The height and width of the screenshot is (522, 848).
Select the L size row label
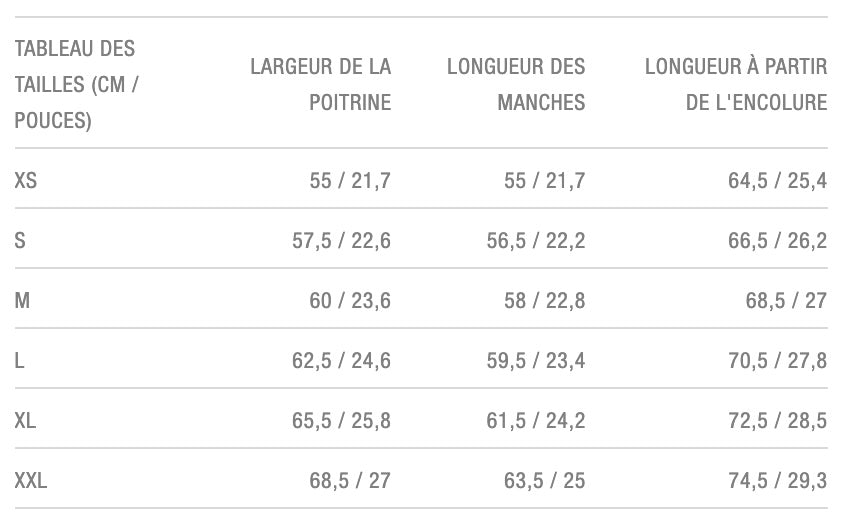[20, 360]
